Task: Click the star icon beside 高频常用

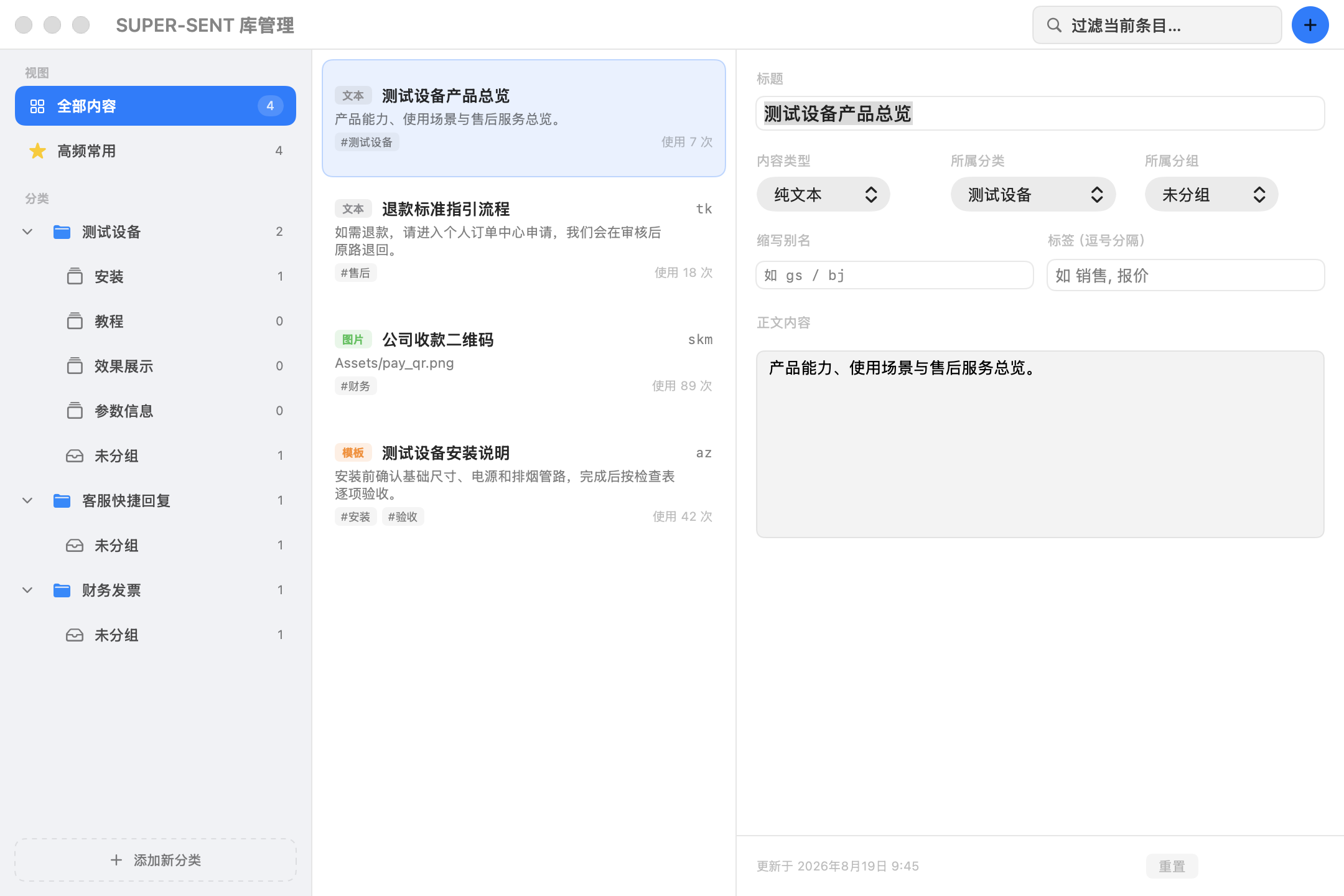Action: [x=37, y=151]
